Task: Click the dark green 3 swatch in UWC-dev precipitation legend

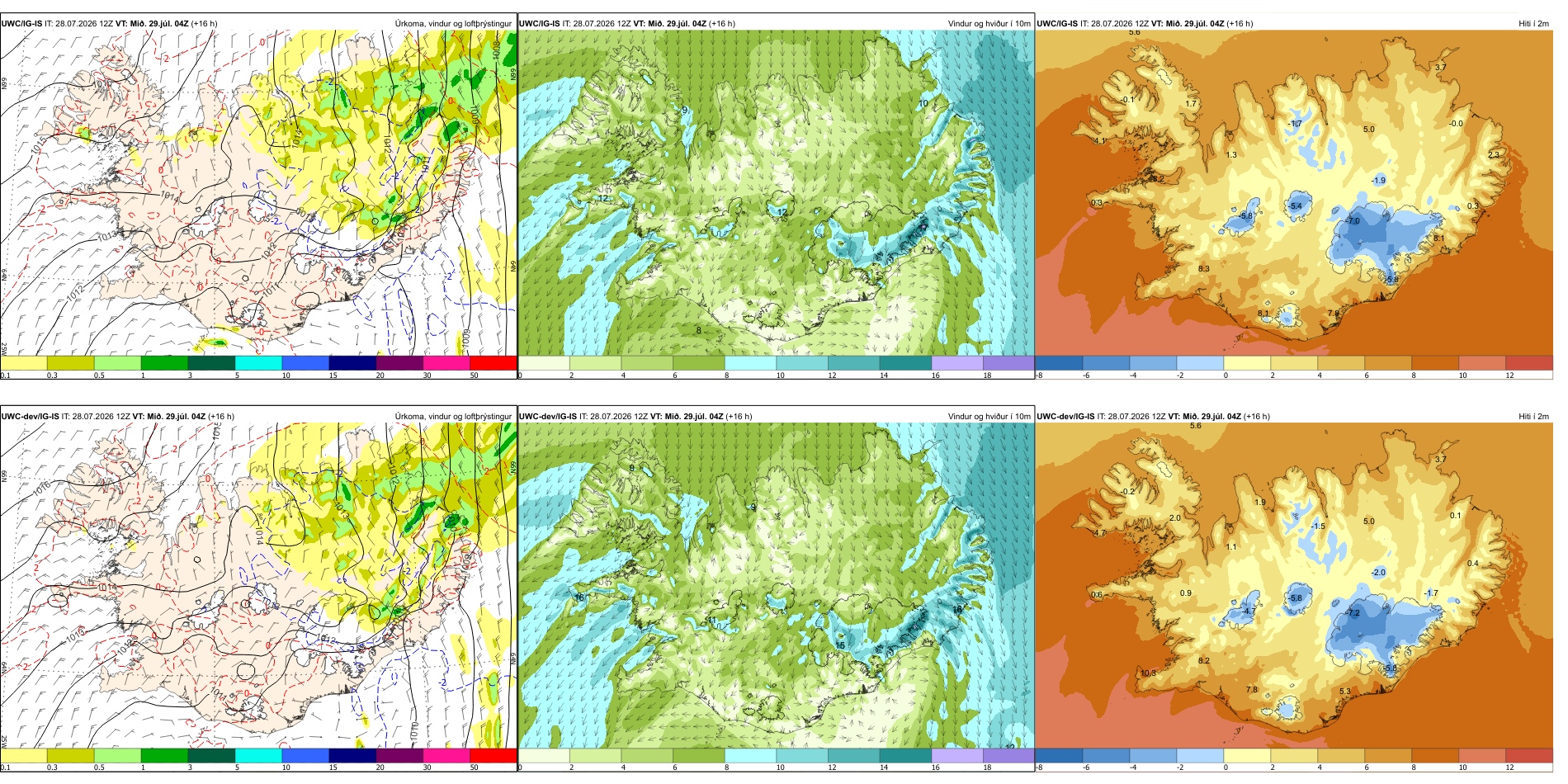Action: (x=211, y=755)
